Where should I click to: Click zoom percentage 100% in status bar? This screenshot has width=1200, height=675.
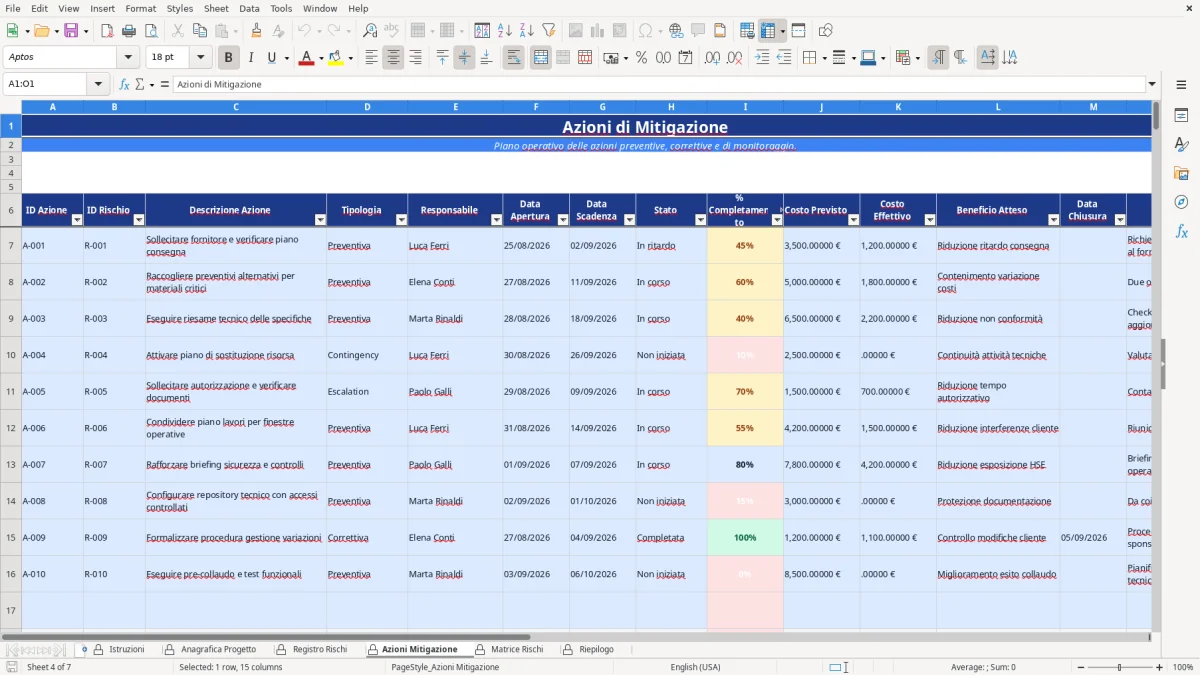tap(1183, 667)
